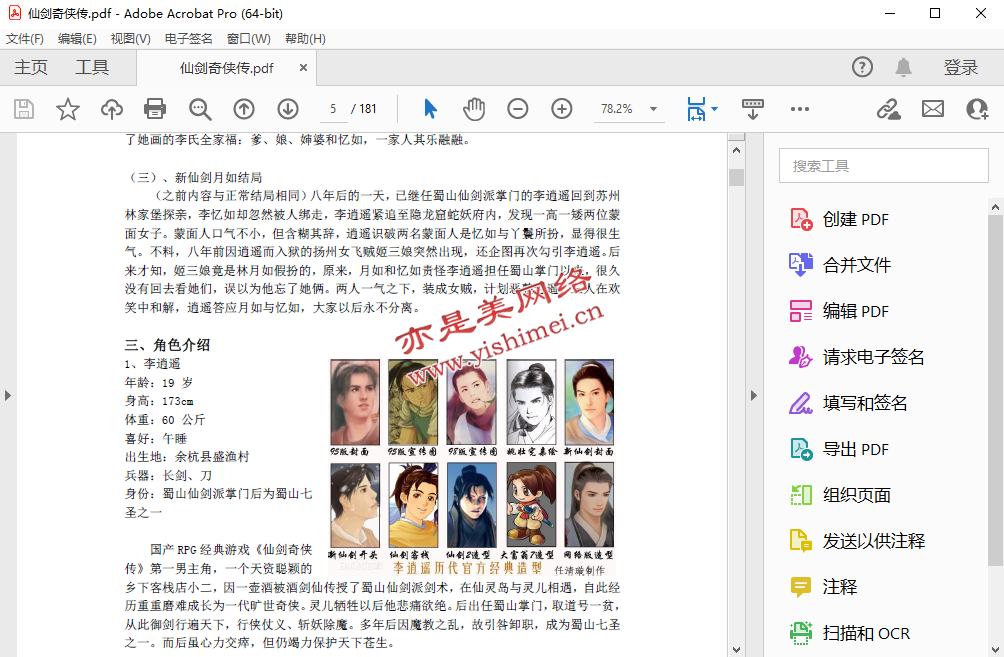Open notifications bell
Viewport: 1004px width, 657px height.
point(903,67)
